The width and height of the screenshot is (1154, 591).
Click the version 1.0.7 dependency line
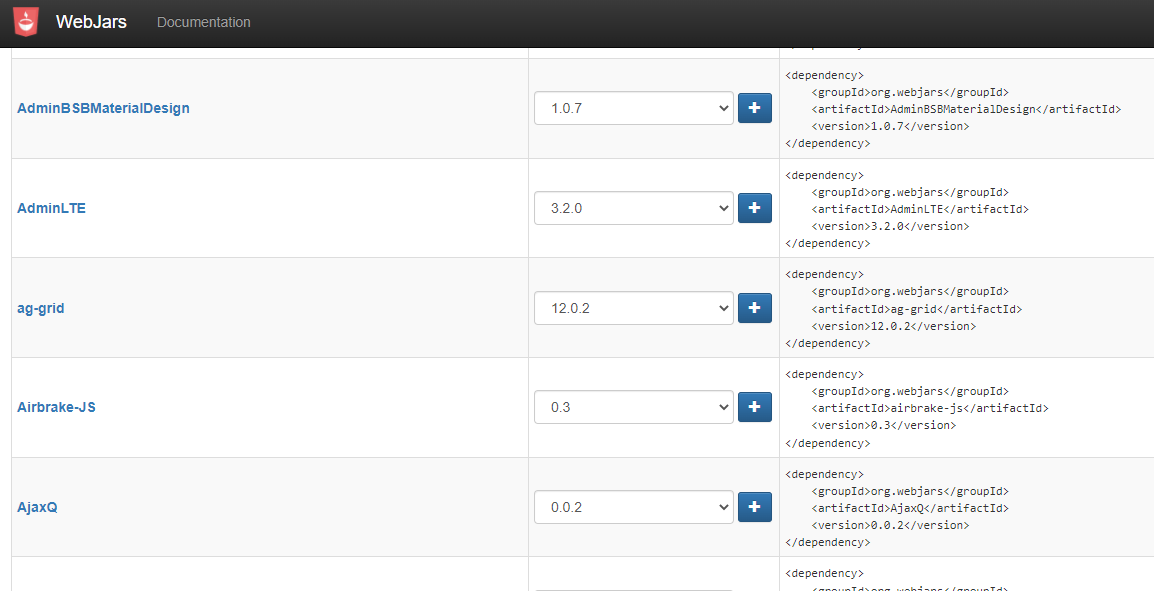click(890, 126)
